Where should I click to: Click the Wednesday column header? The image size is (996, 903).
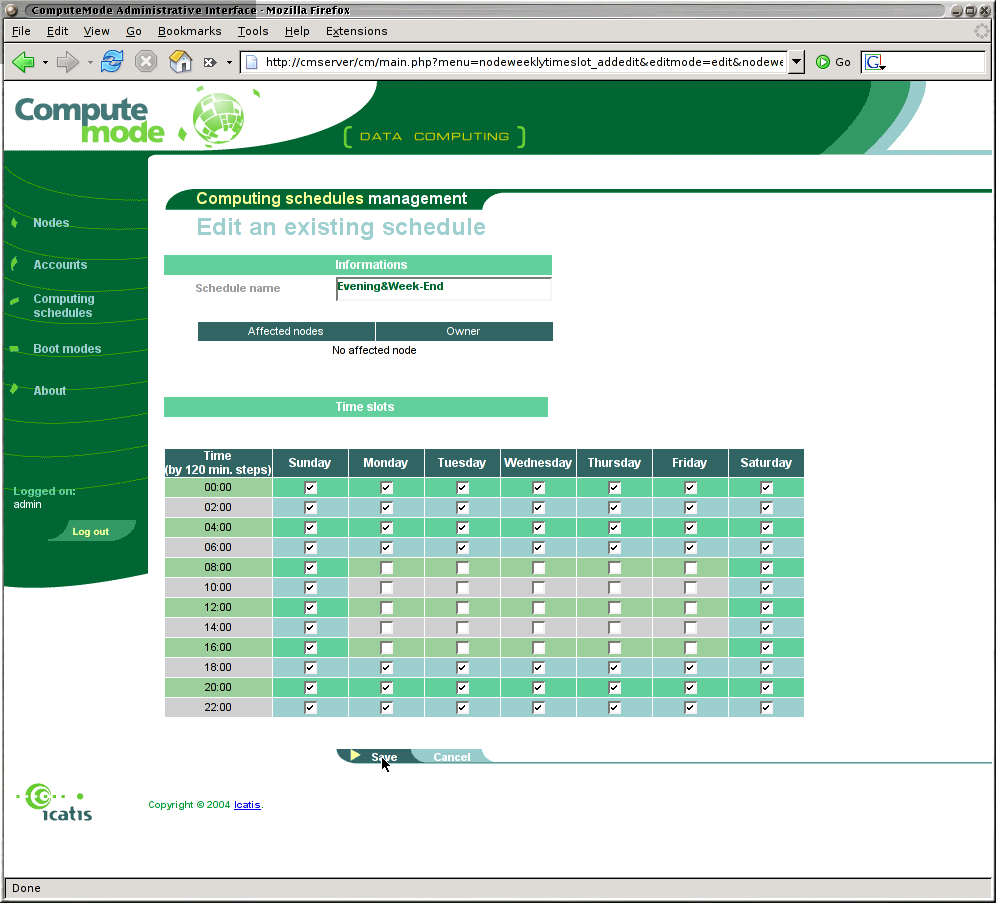(538, 463)
